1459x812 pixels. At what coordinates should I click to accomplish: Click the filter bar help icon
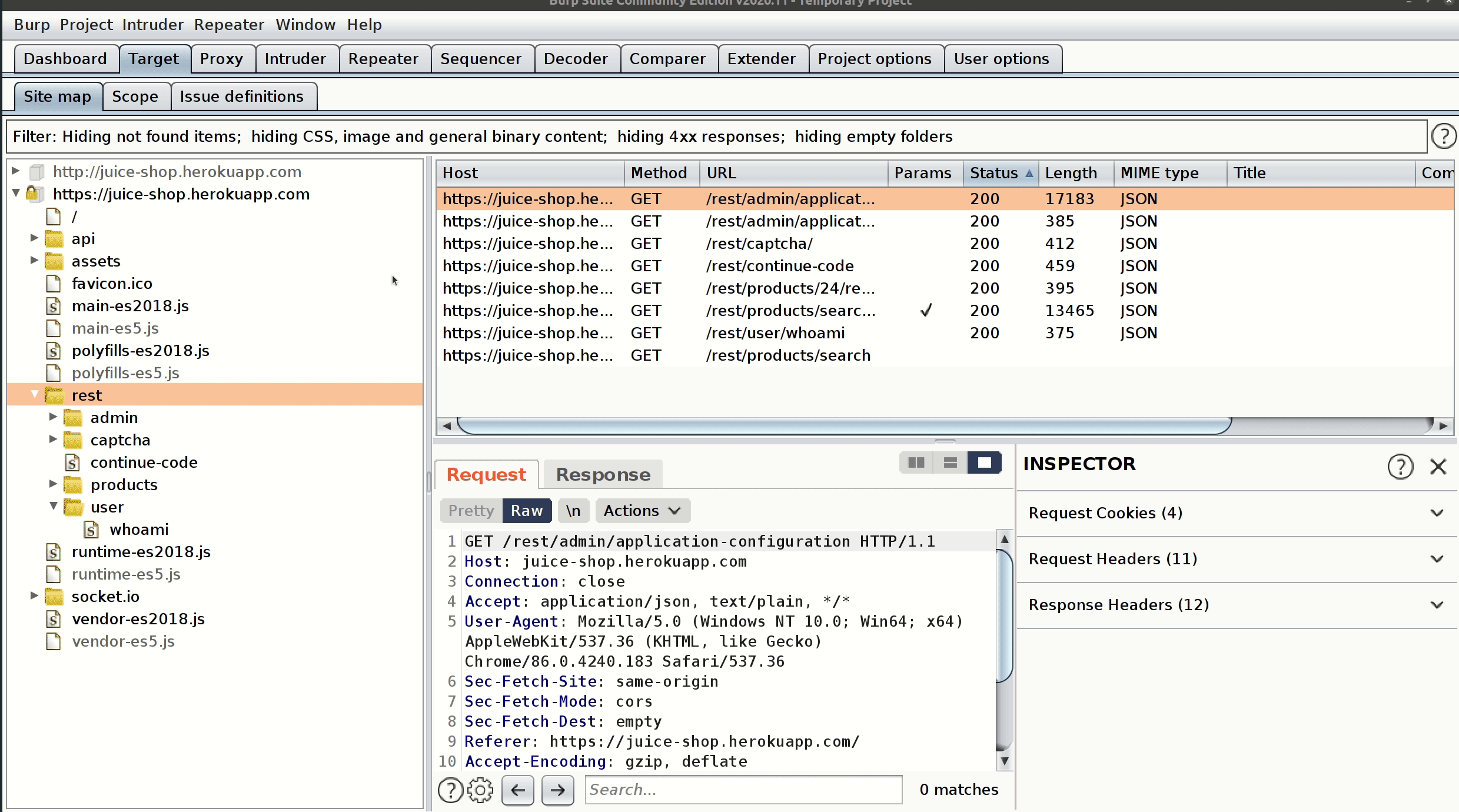click(x=1443, y=137)
